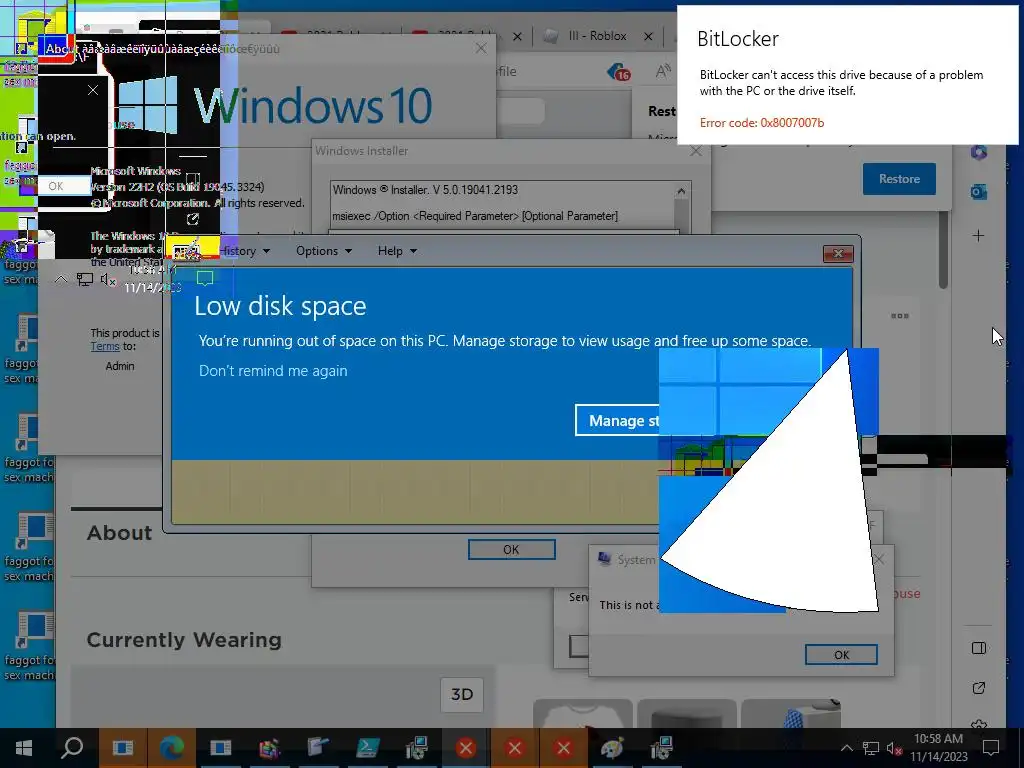Click the Edge page vertical scrollbar
1024x768 pixels.
pyautogui.click(x=943, y=249)
